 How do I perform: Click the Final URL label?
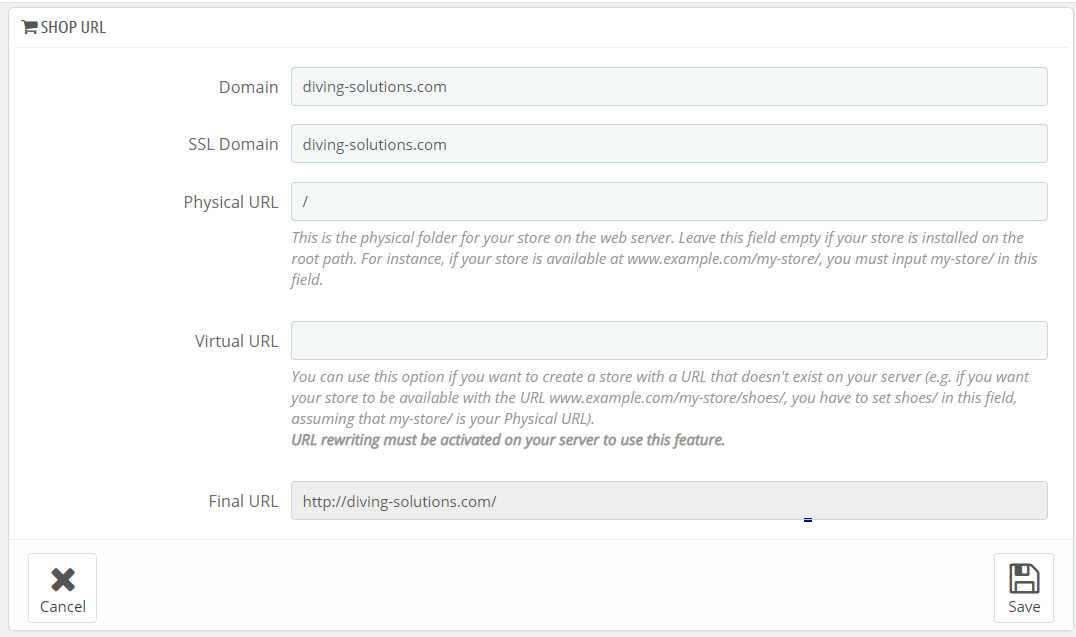coord(243,501)
